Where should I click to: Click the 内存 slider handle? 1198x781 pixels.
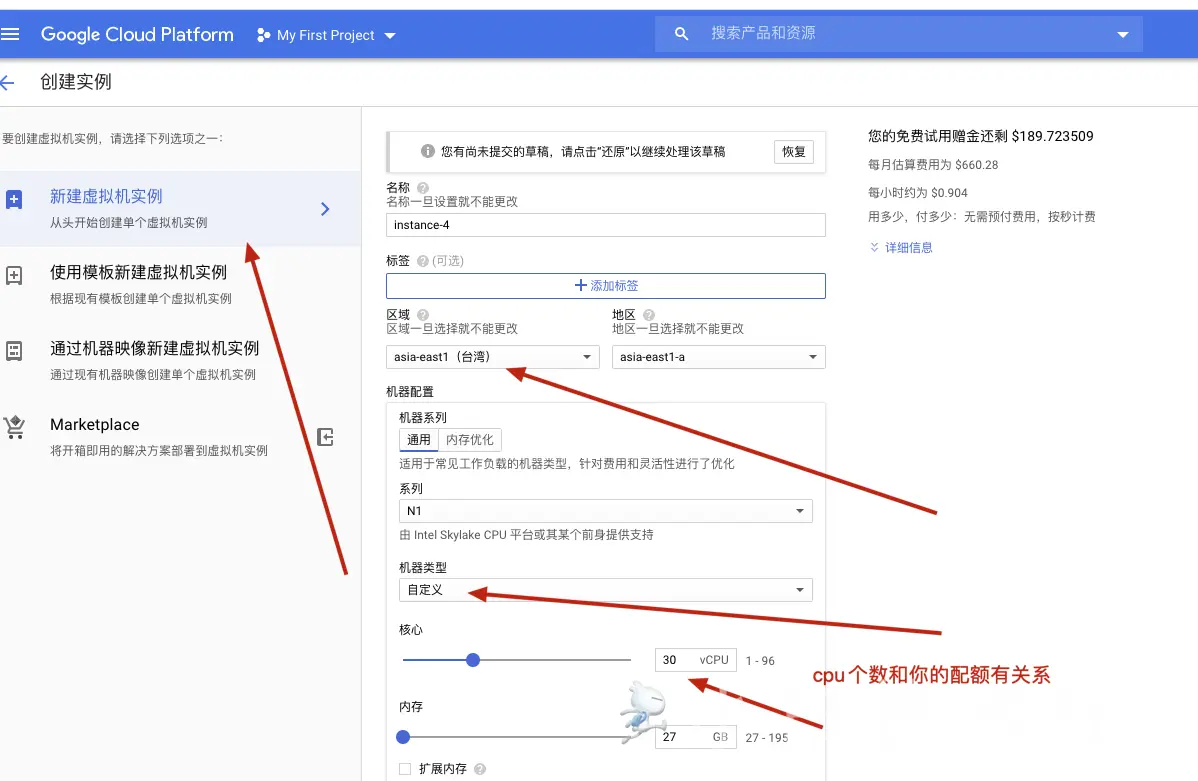point(403,737)
